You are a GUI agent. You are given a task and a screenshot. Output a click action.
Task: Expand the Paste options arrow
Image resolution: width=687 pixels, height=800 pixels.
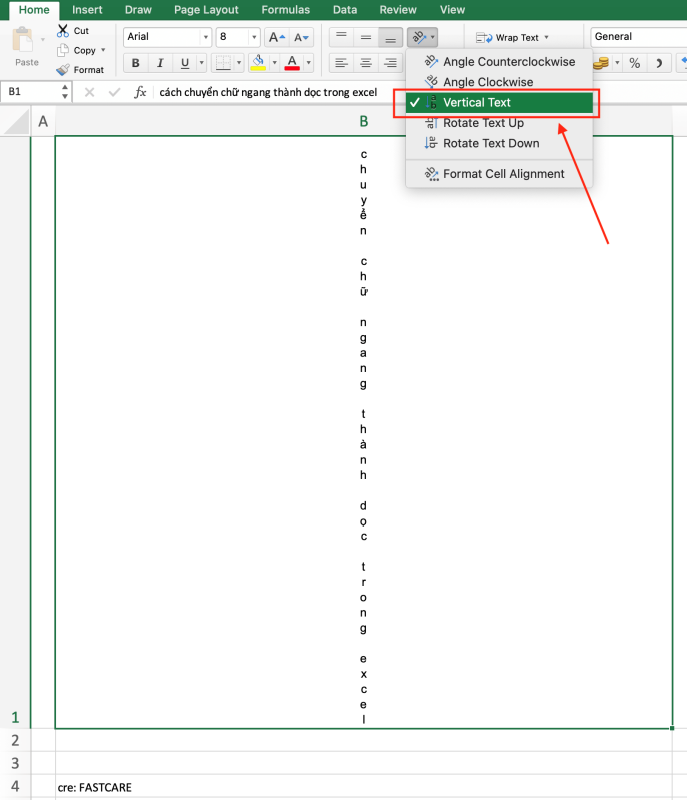[42, 39]
